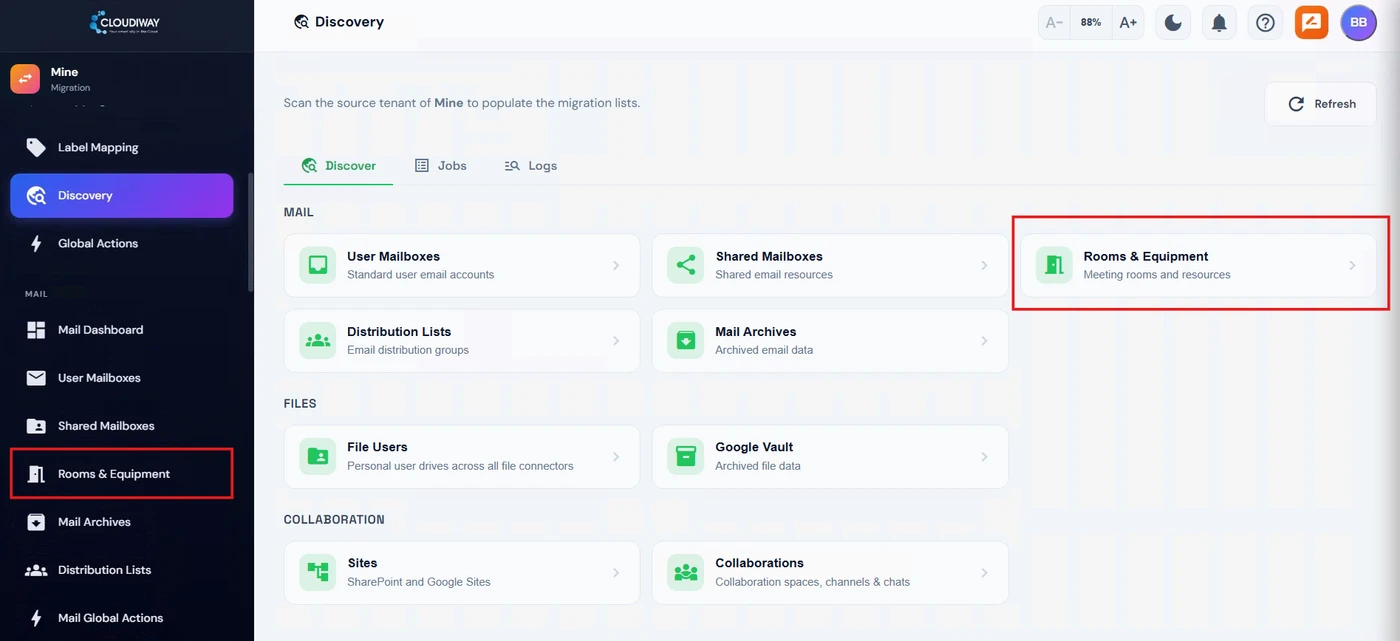Open help via the question mark icon
The height and width of the screenshot is (641, 1400).
tap(1265, 22)
